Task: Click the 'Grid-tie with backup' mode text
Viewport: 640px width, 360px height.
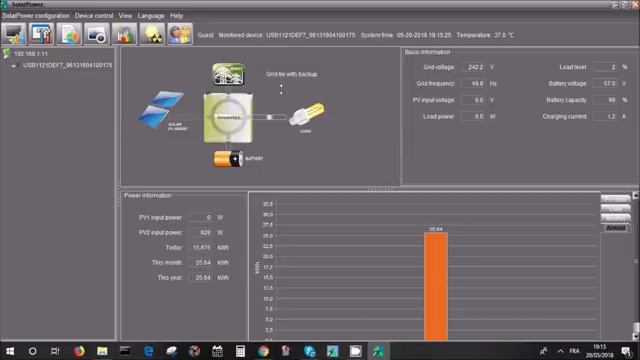Action: [x=291, y=74]
